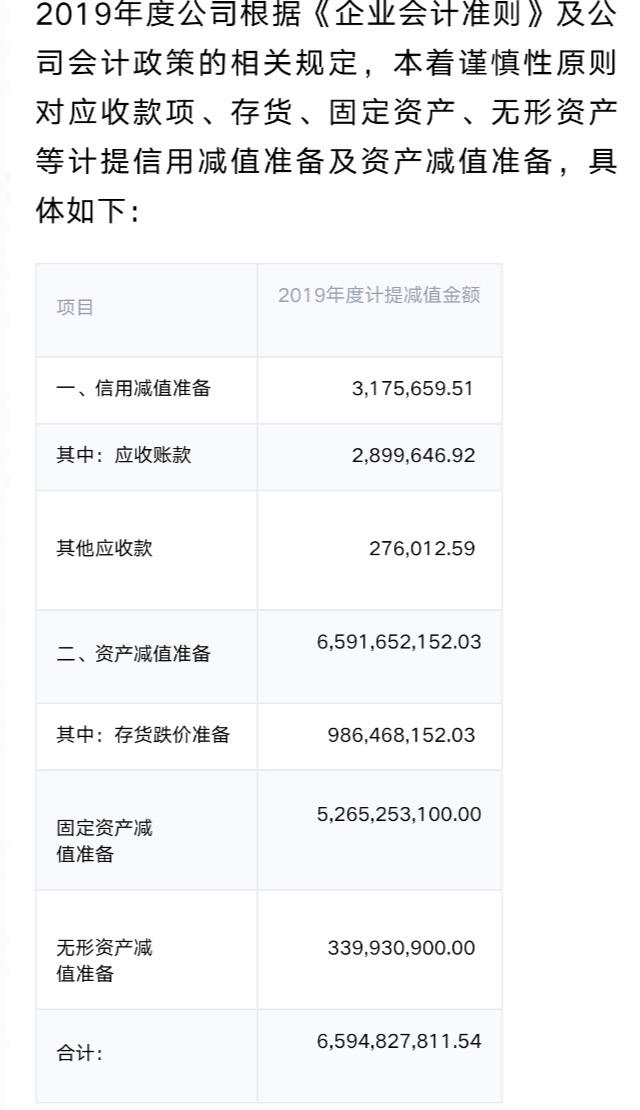Click the 固定资产减值准备 row label
The width and height of the screenshot is (640, 1110).
[x=104, y=842]
